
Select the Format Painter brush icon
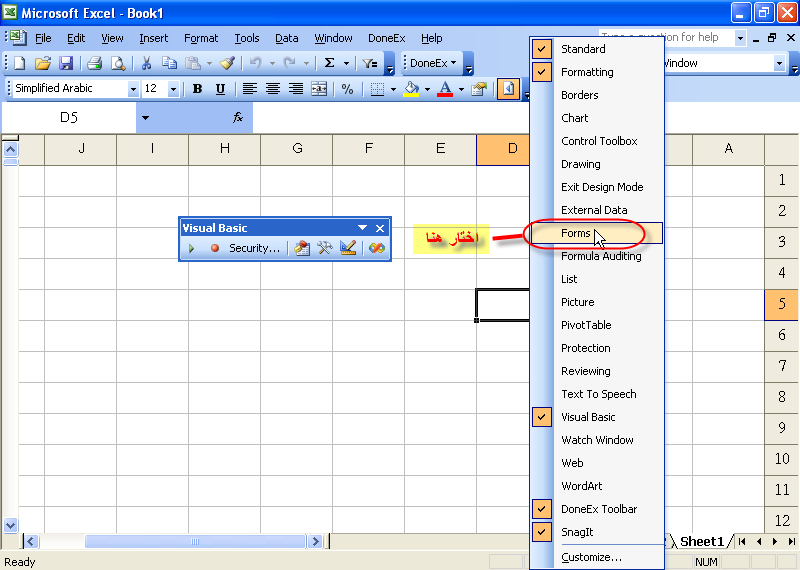click(x=228, y=63)
